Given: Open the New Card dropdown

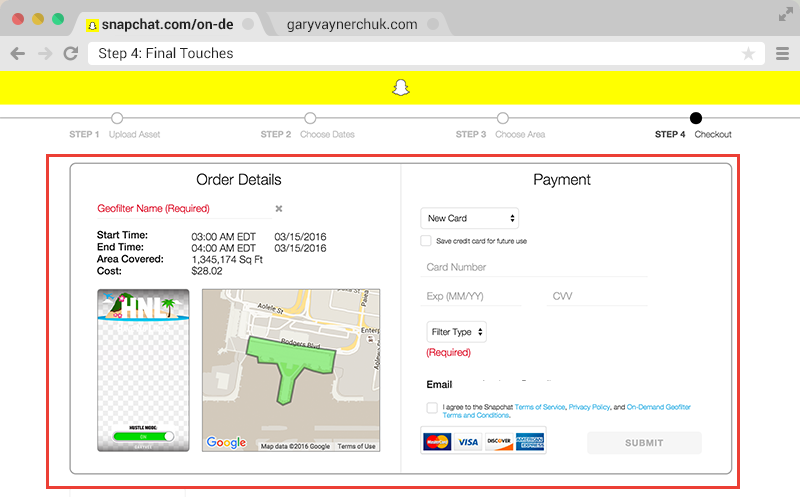Looking at the screenshot, I should [469, 218].
